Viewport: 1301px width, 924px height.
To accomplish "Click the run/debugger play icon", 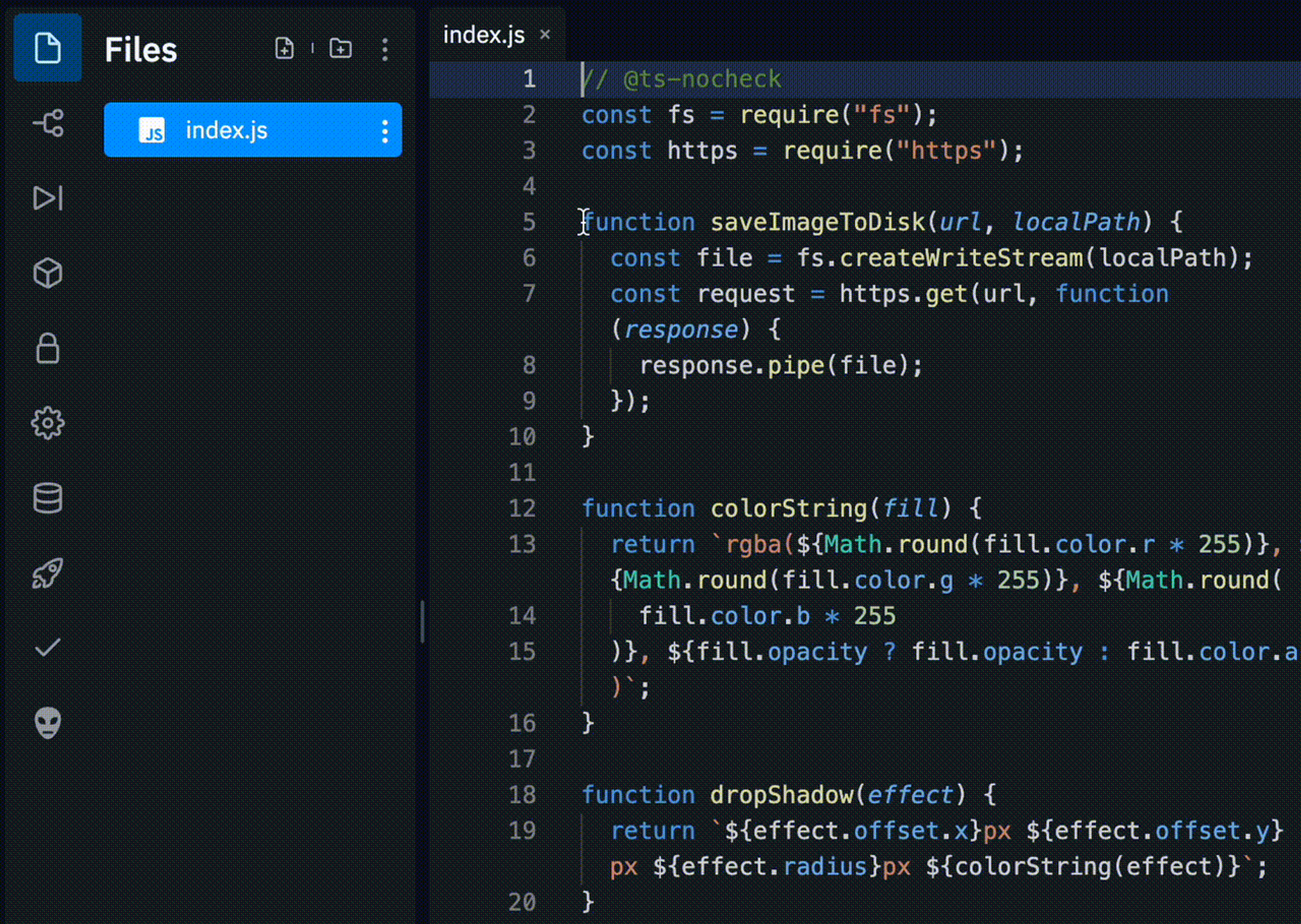I will pos(48,198).
